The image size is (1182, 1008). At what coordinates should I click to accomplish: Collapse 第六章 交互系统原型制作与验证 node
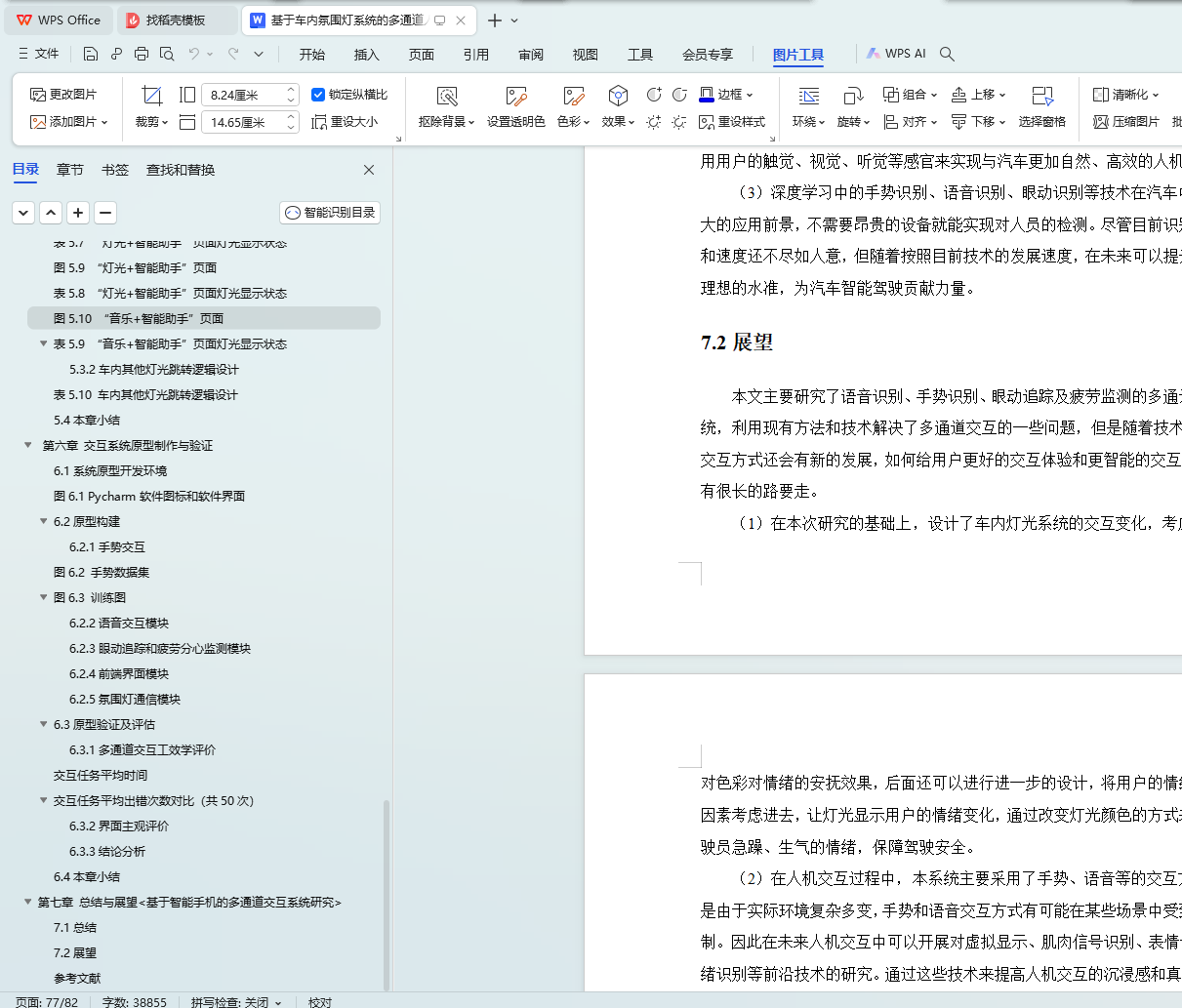(28, 445)
